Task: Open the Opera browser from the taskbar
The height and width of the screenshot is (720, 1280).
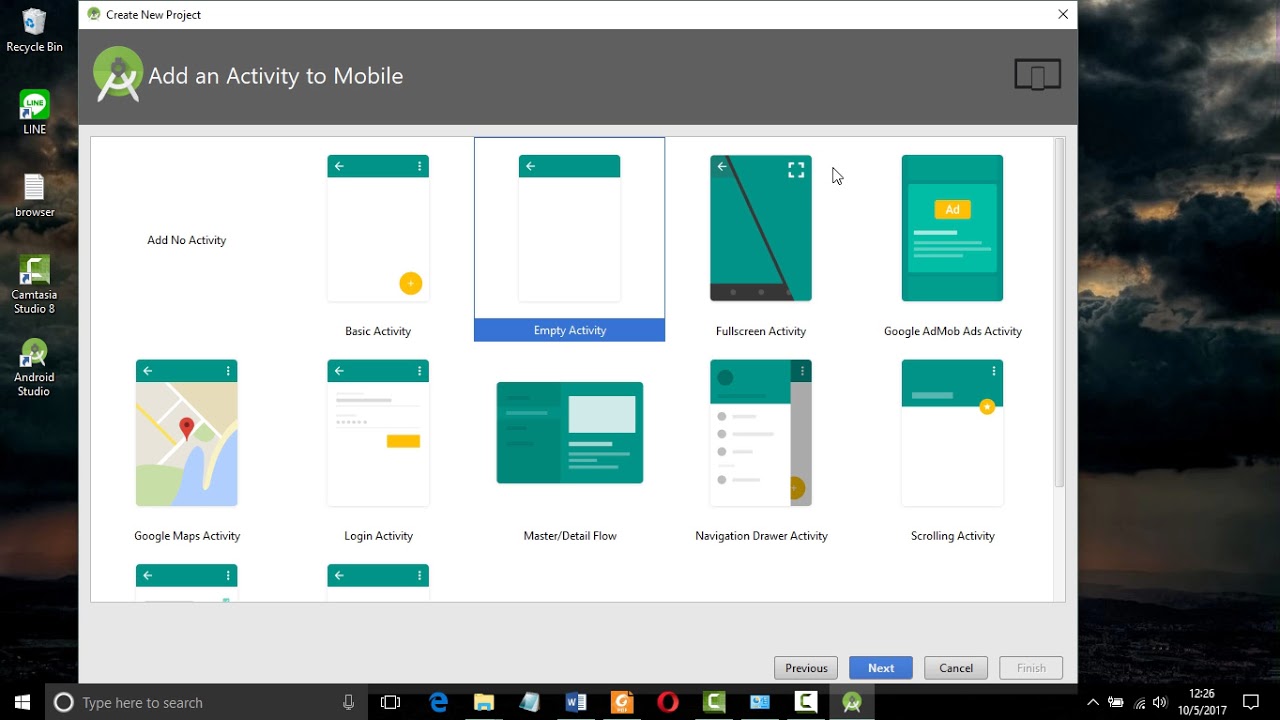Action: 668,702
